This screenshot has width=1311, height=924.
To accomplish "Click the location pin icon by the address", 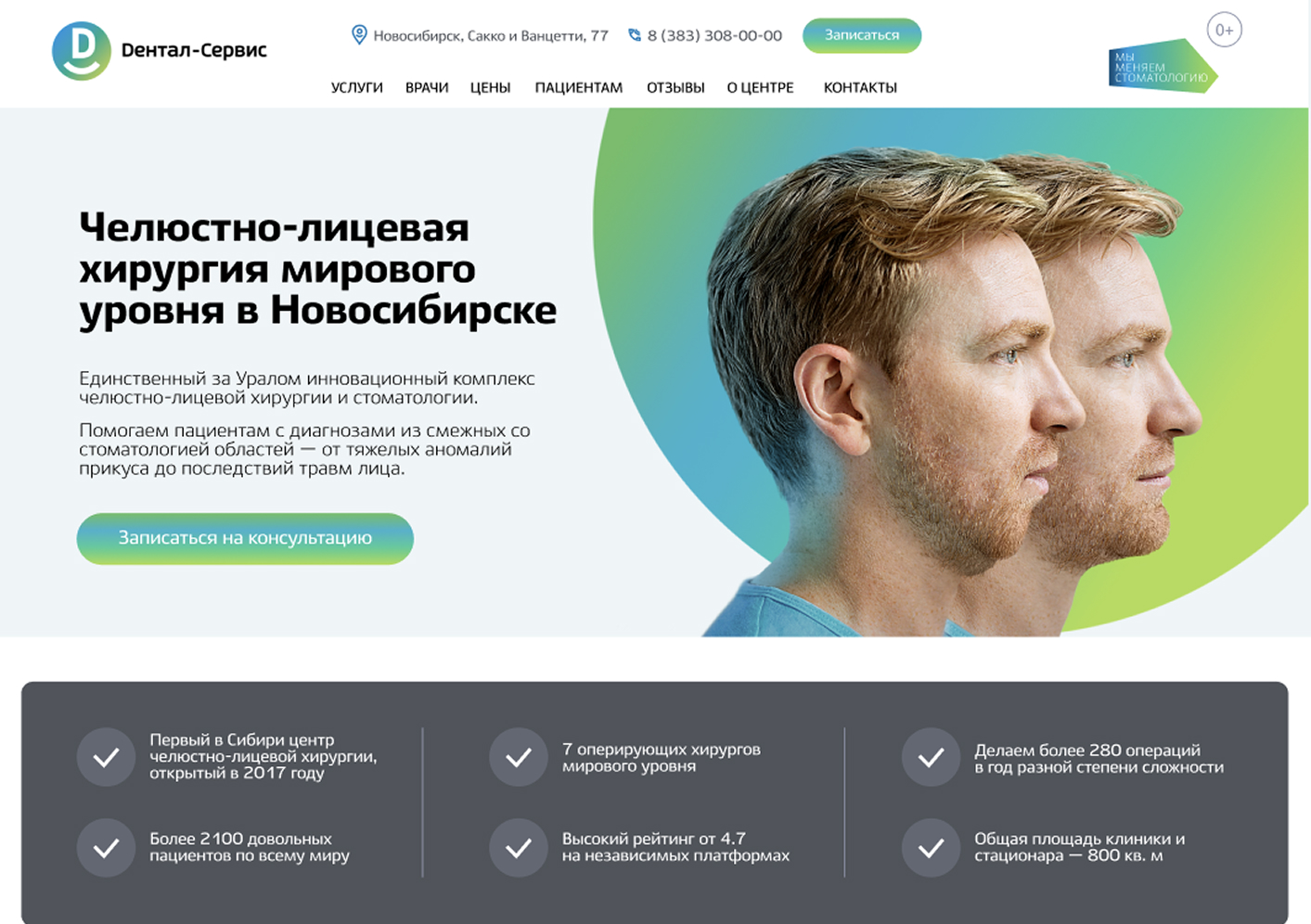I will coord(359,35).
